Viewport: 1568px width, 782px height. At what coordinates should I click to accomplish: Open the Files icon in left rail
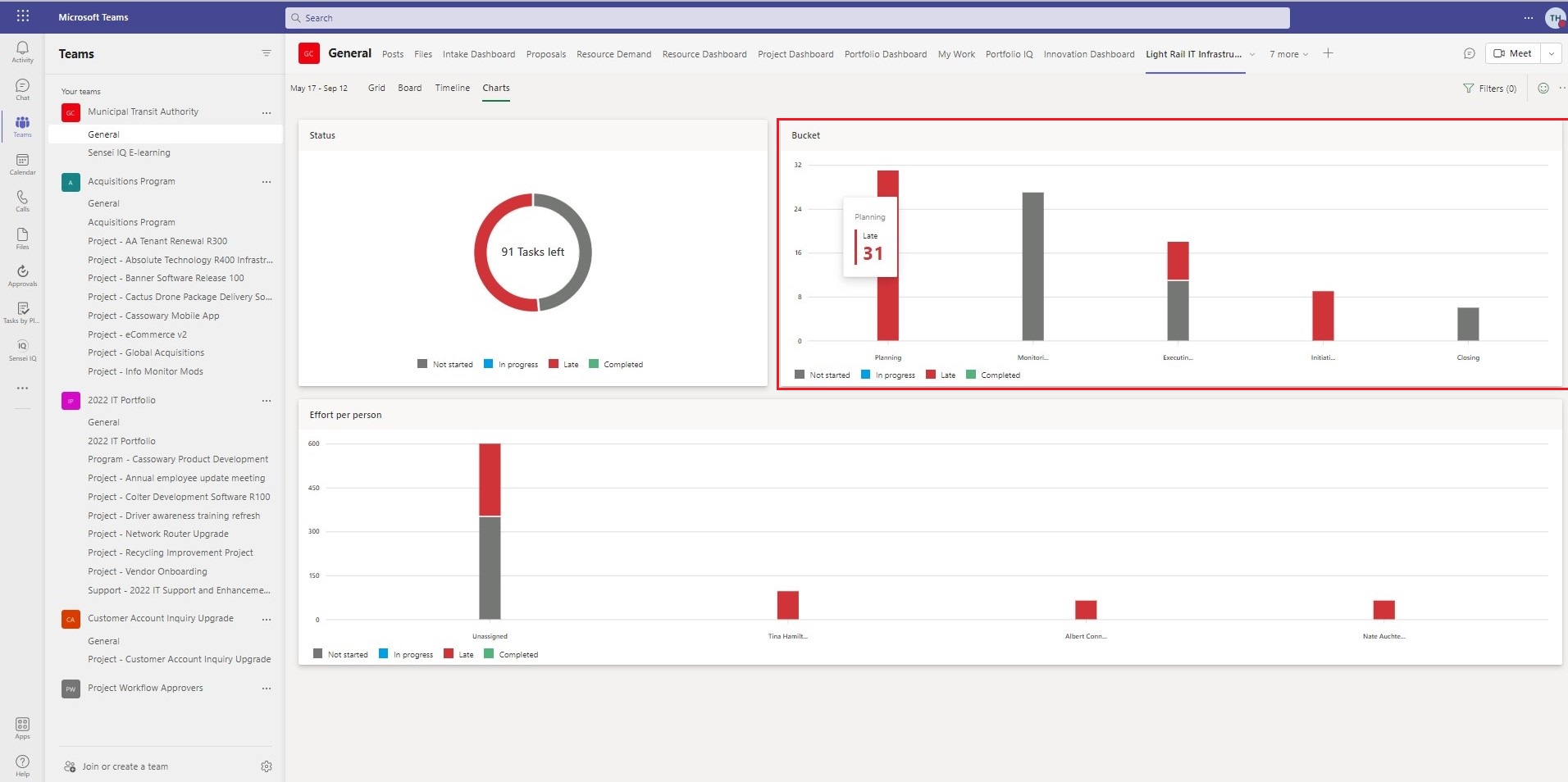point(22,239)
